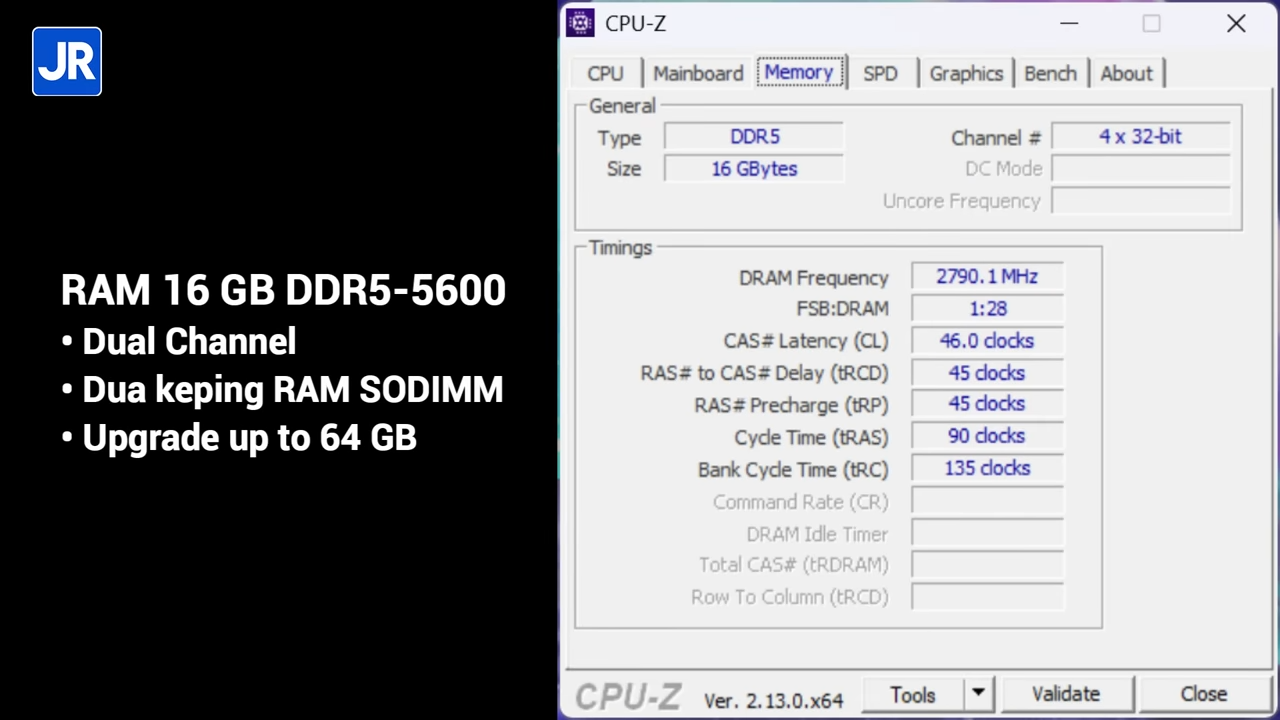This screenshot has height=720, width=1280.
Task: Open the Mainboard tab
Action: pos(698,73)
